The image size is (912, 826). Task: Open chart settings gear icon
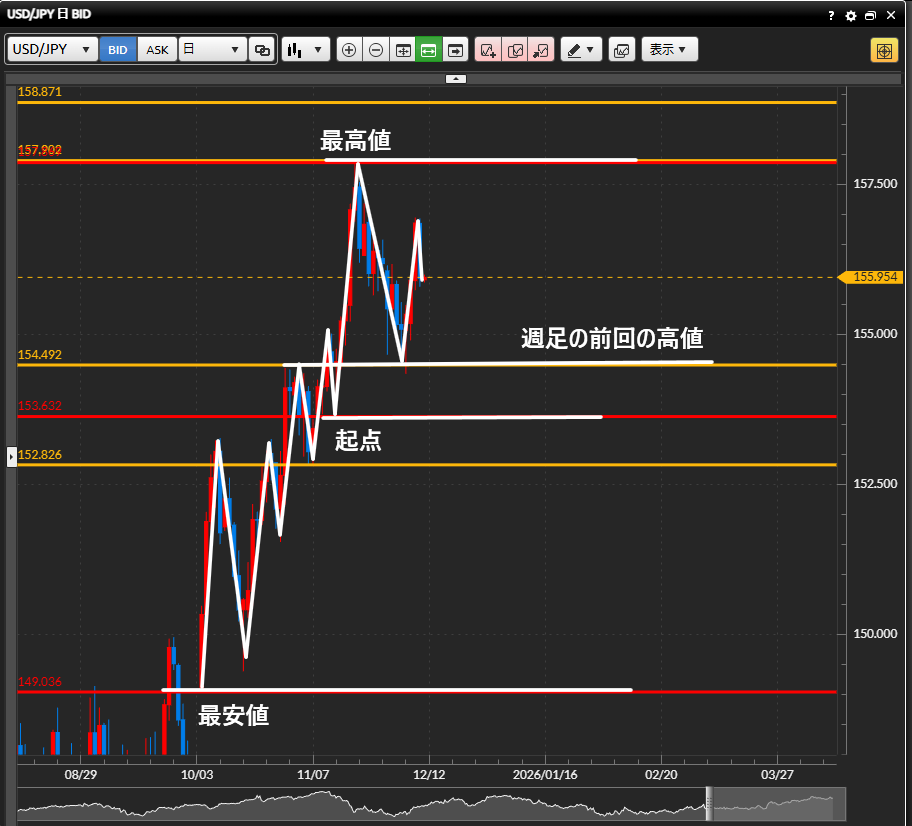(851, 16)
